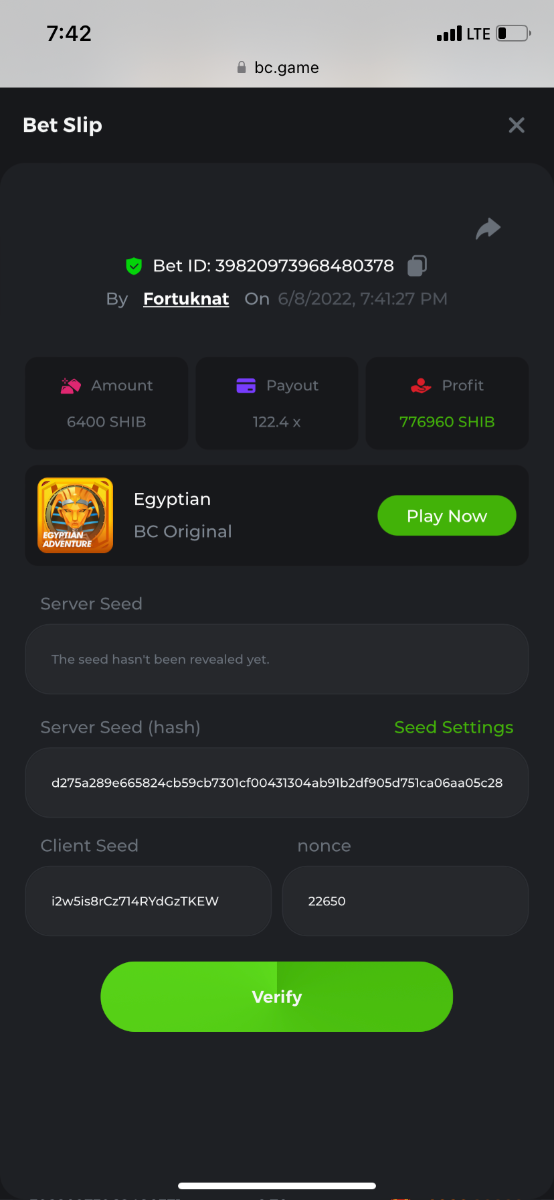Image resolution: width=554 pixels, height=1200 pixels.
Task: Open Fortuknat's user profile
Action: [x=186, y=298]
